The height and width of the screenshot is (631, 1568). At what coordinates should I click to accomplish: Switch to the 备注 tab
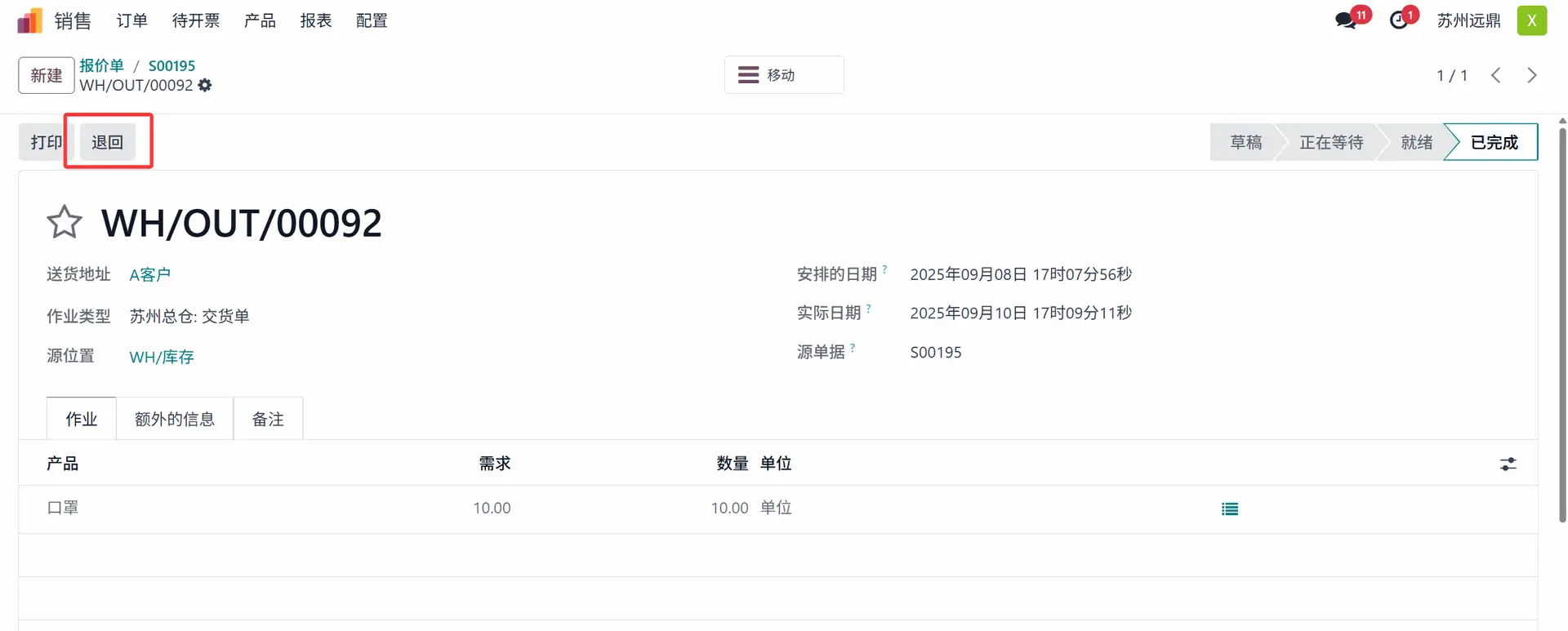click(268, 419)
